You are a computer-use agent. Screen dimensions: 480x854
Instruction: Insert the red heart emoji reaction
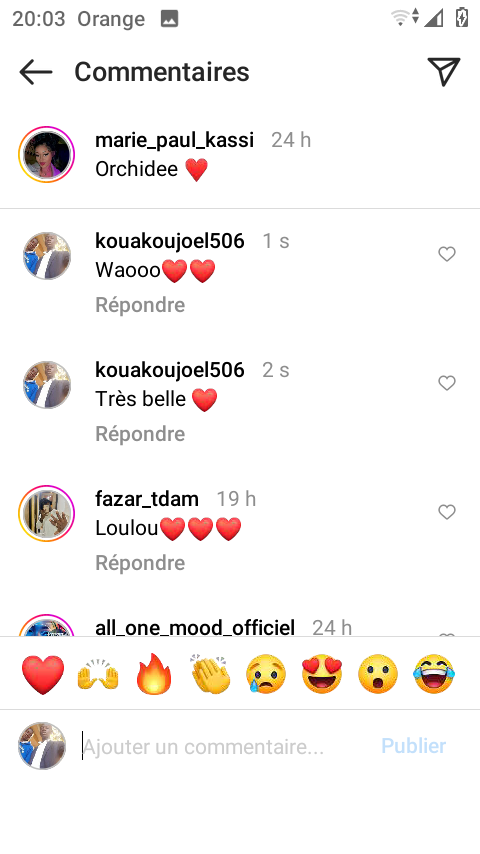[x=43, y=674]
